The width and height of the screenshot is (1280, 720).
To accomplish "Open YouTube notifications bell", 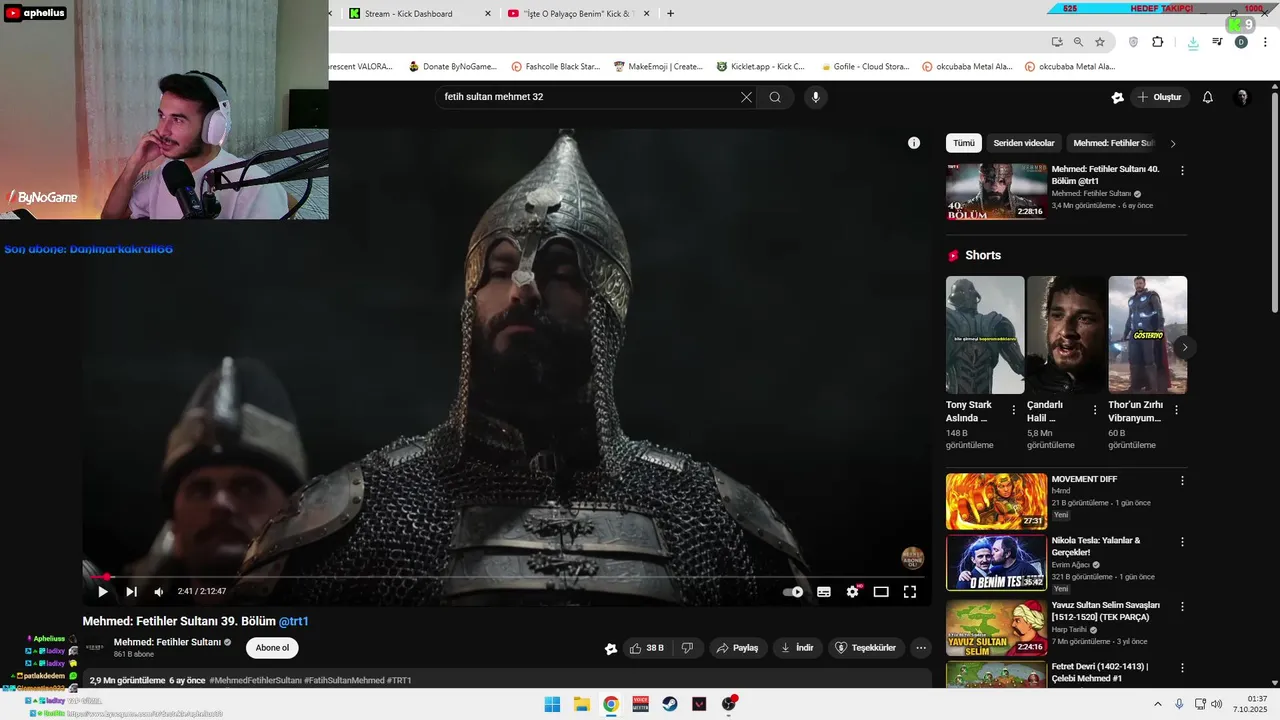I will click(x=1207, y=97).
